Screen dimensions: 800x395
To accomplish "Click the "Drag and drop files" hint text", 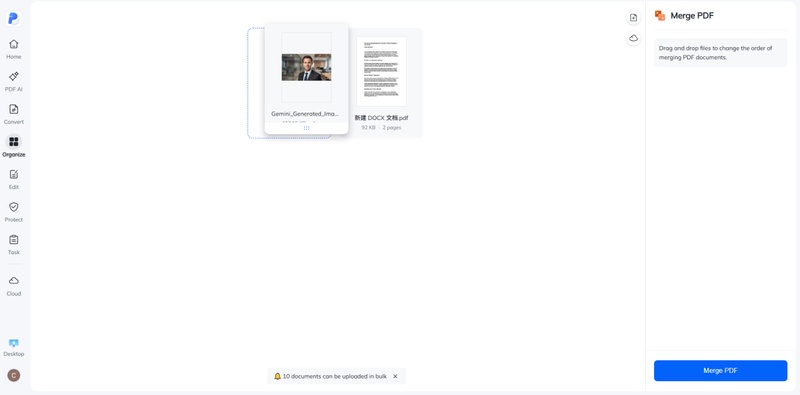I will [715, 53].
